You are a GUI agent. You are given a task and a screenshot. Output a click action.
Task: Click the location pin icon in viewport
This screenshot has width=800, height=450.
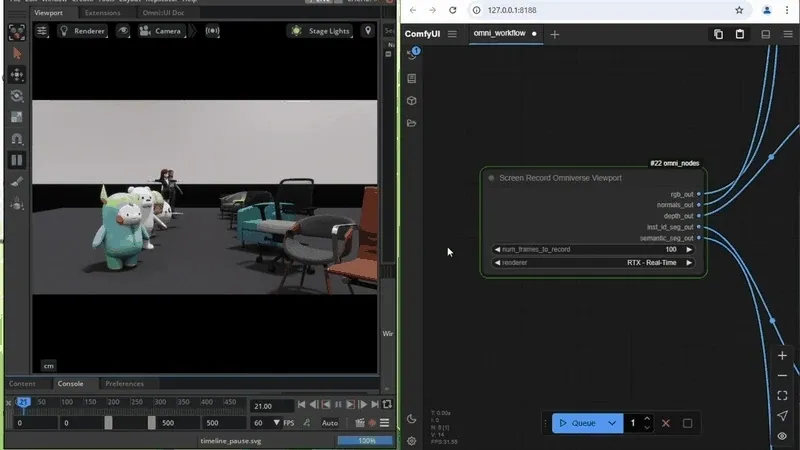coord(368,31)
